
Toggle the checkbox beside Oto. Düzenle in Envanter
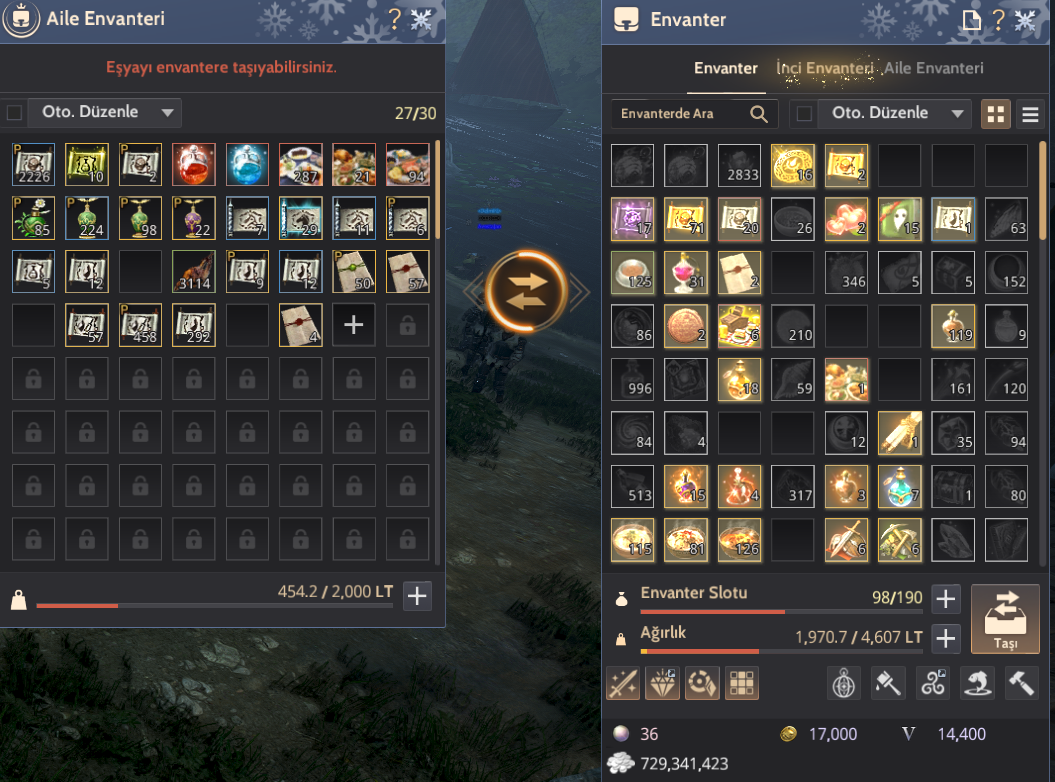coord(803,114)
